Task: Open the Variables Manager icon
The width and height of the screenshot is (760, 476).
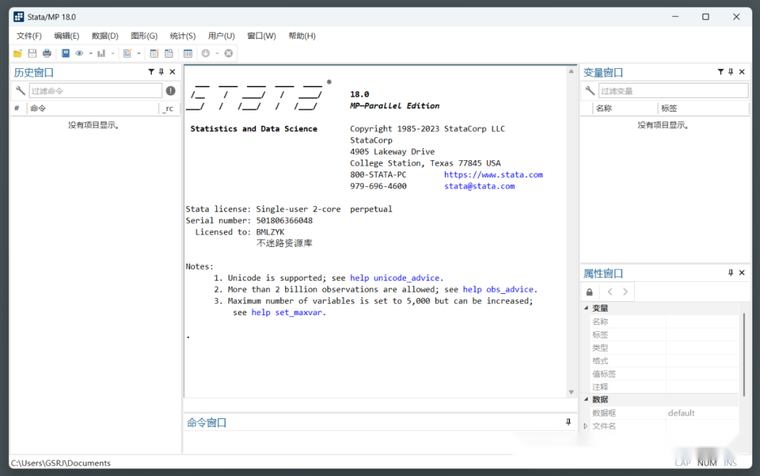Action: coord(188,53)
